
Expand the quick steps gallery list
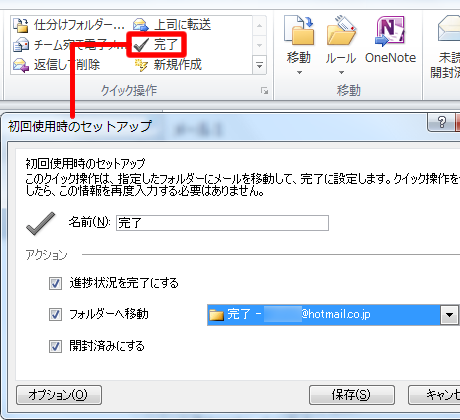point(259,65)
